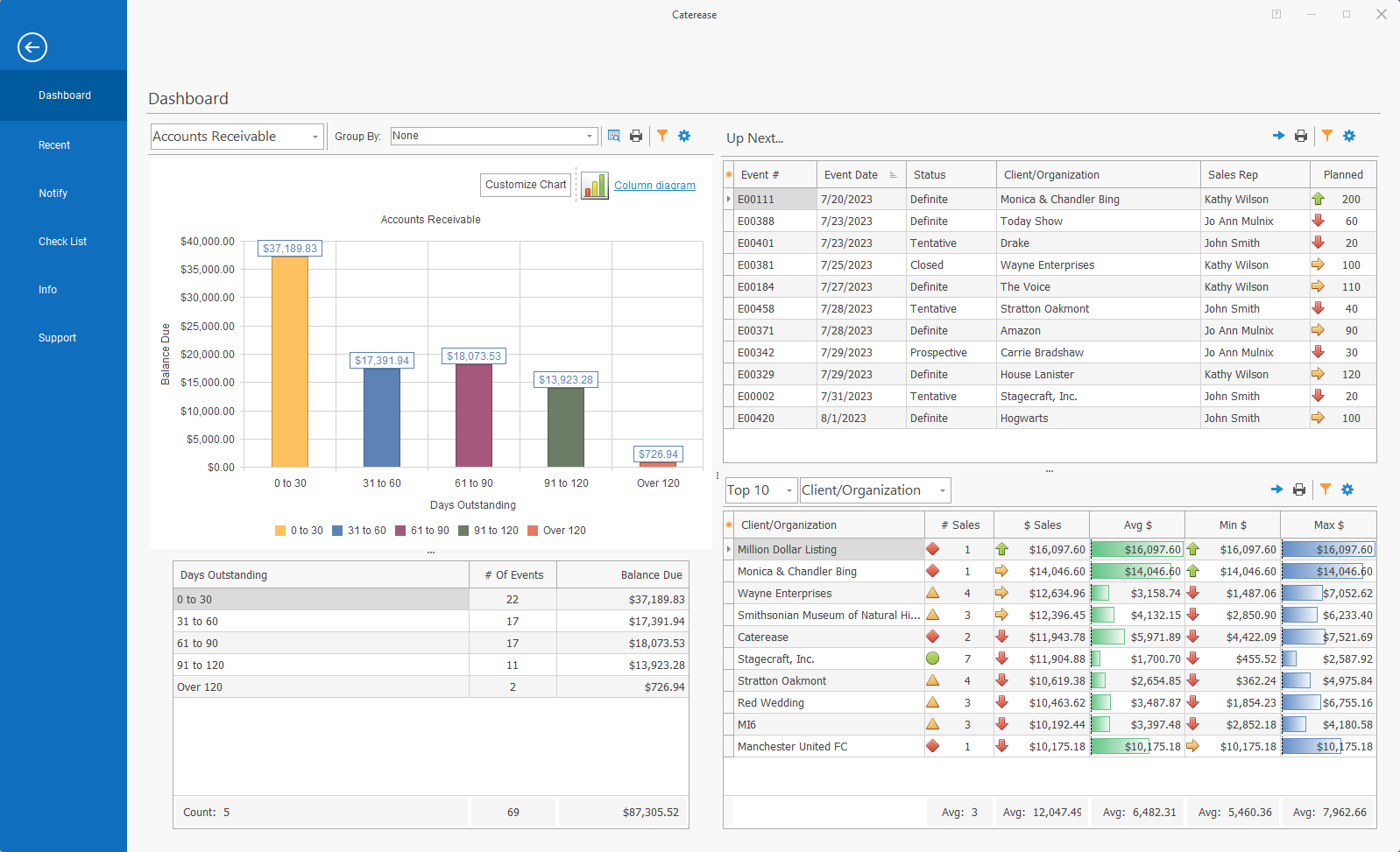This screenshot has width=1400, height=852.
Task: Click the Customize Chart button
Action: [526, 185]
